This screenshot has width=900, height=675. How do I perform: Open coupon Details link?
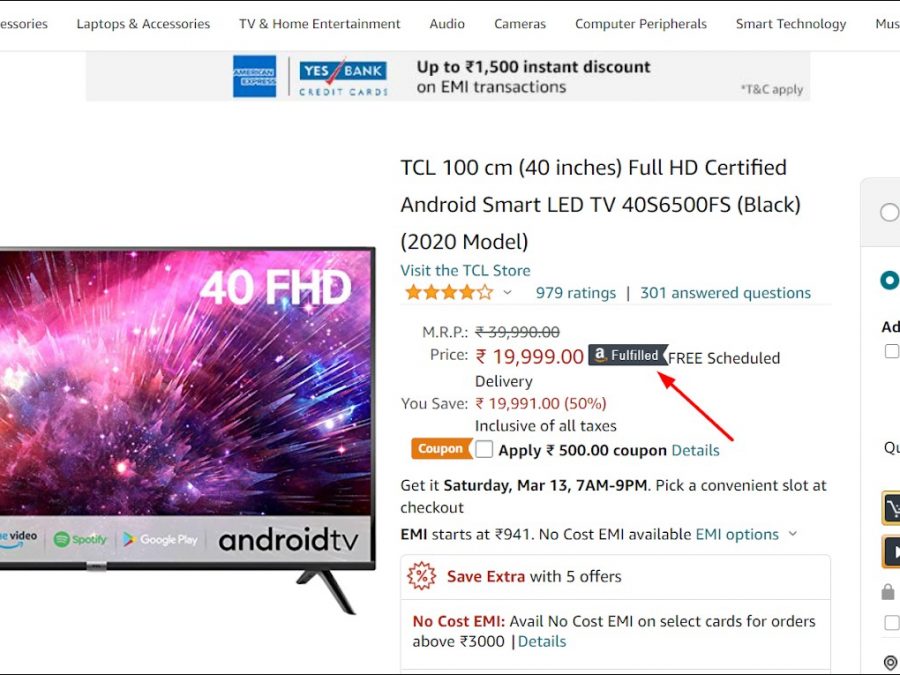click(695, 450)
